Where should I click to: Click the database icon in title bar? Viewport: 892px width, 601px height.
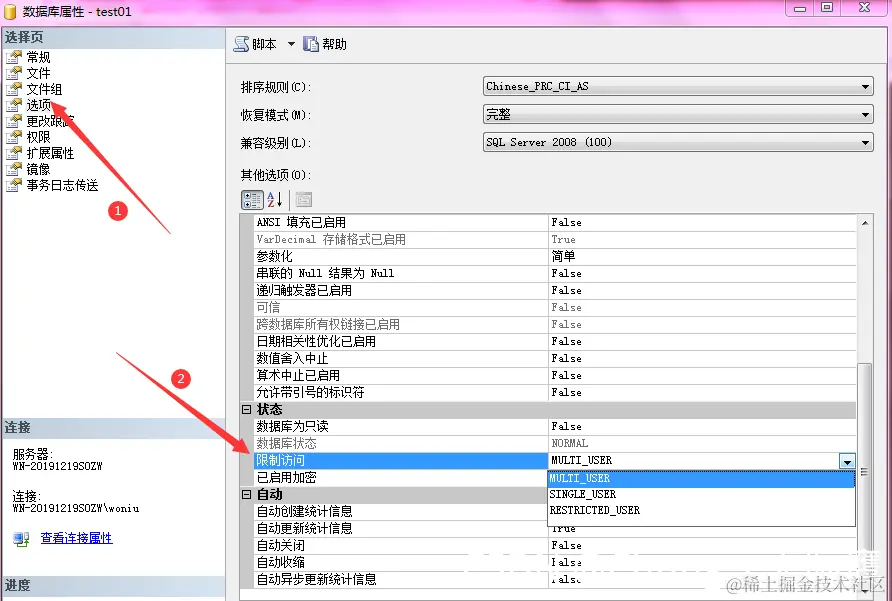pyautogui.click(x=10, y=11)
